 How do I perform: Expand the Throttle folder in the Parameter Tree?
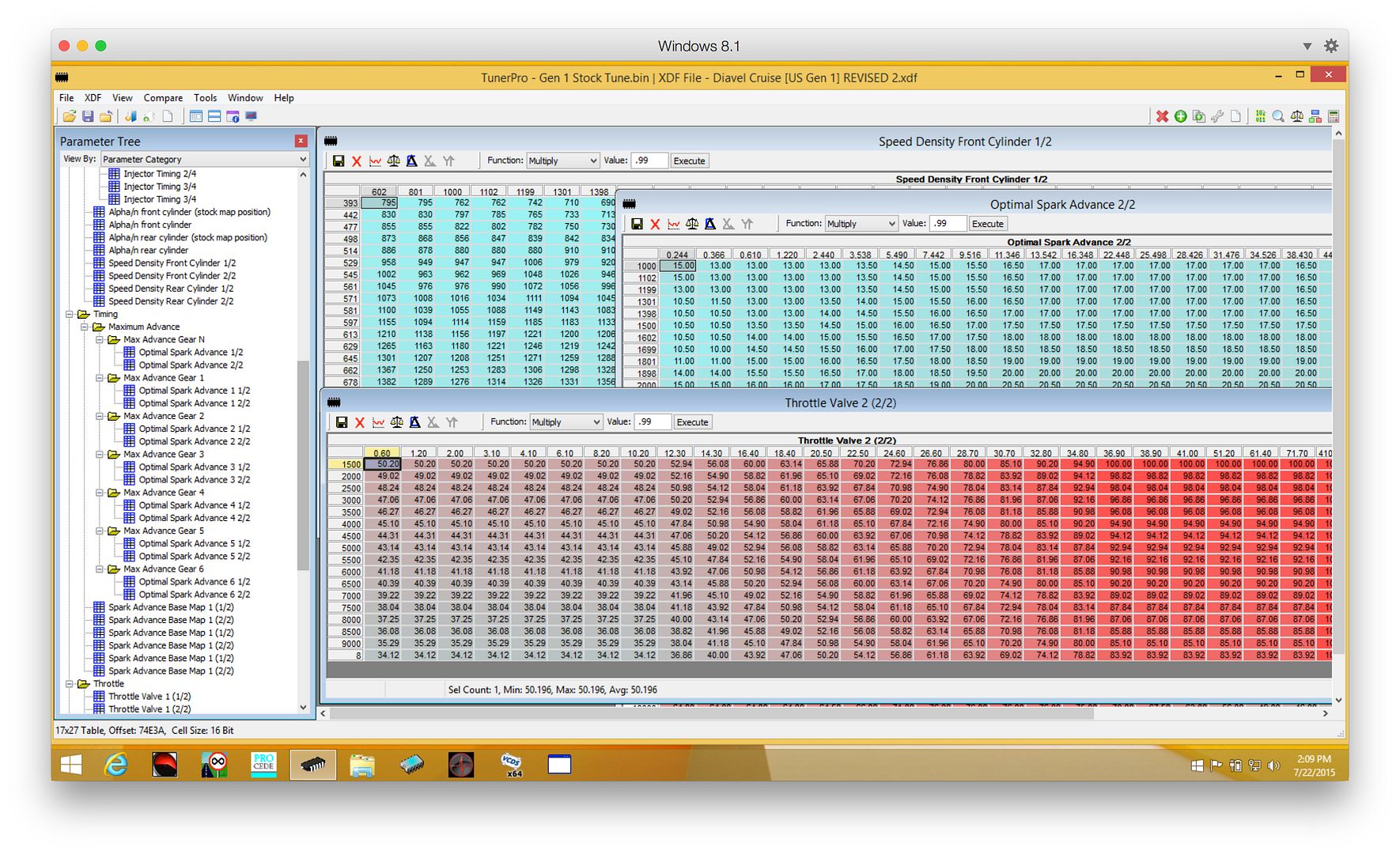[68, 683]
